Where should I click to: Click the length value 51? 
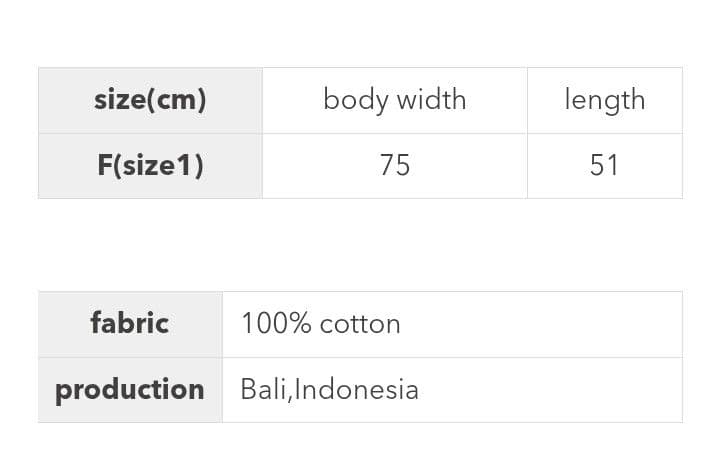[604, 165]
